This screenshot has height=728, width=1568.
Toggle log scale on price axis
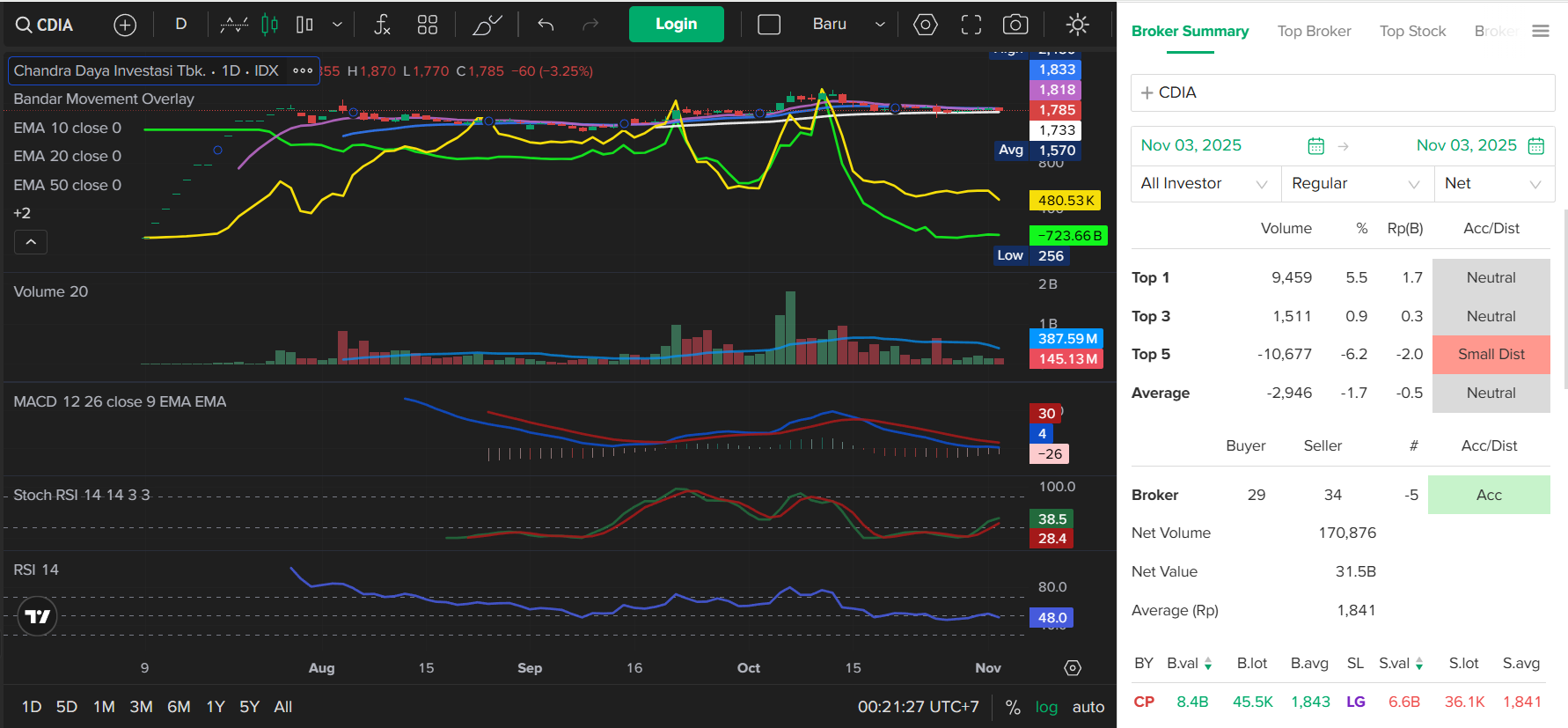1046,707
